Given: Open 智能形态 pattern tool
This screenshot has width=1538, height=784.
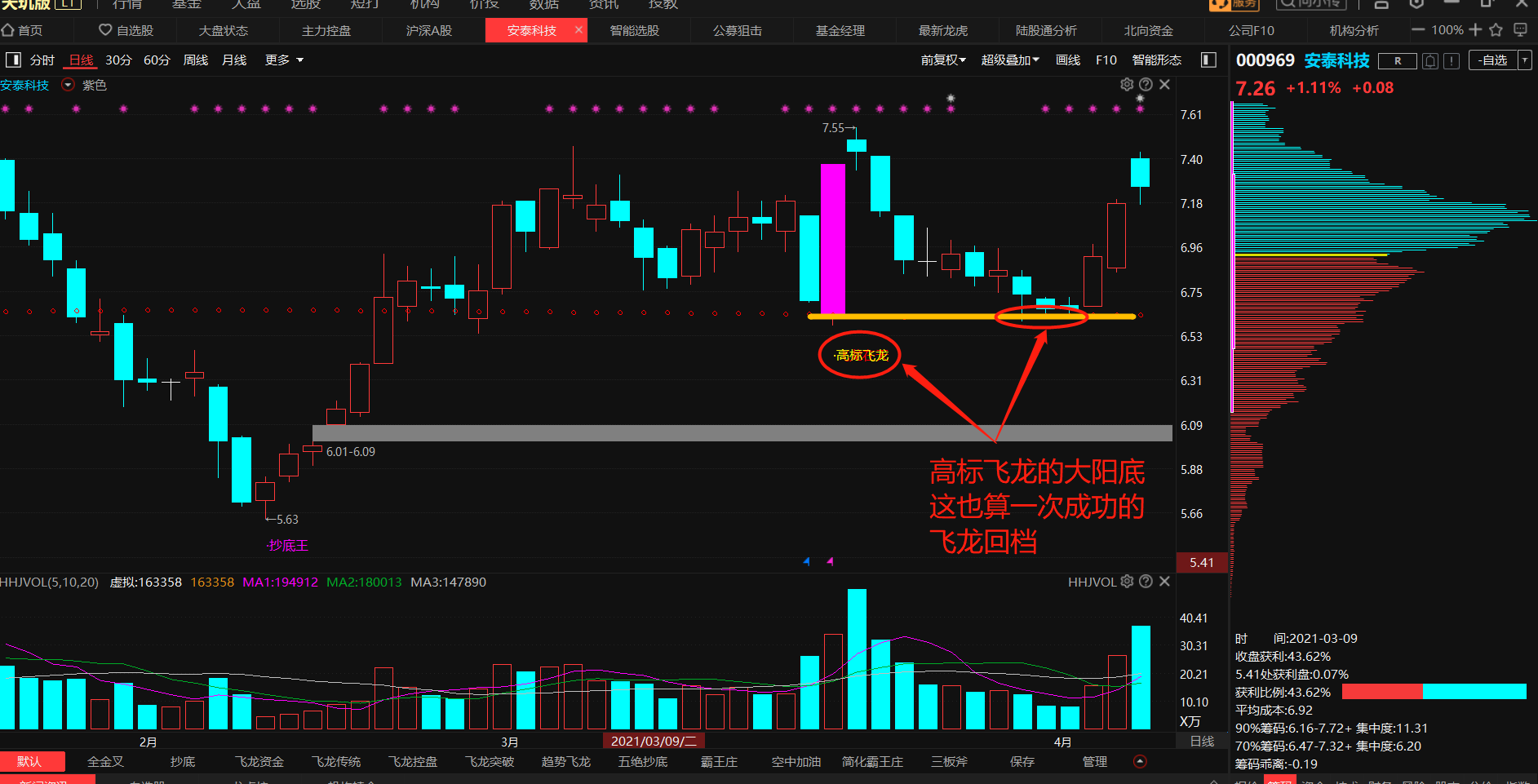Looking at the screenshot, I should [1157, 60].
